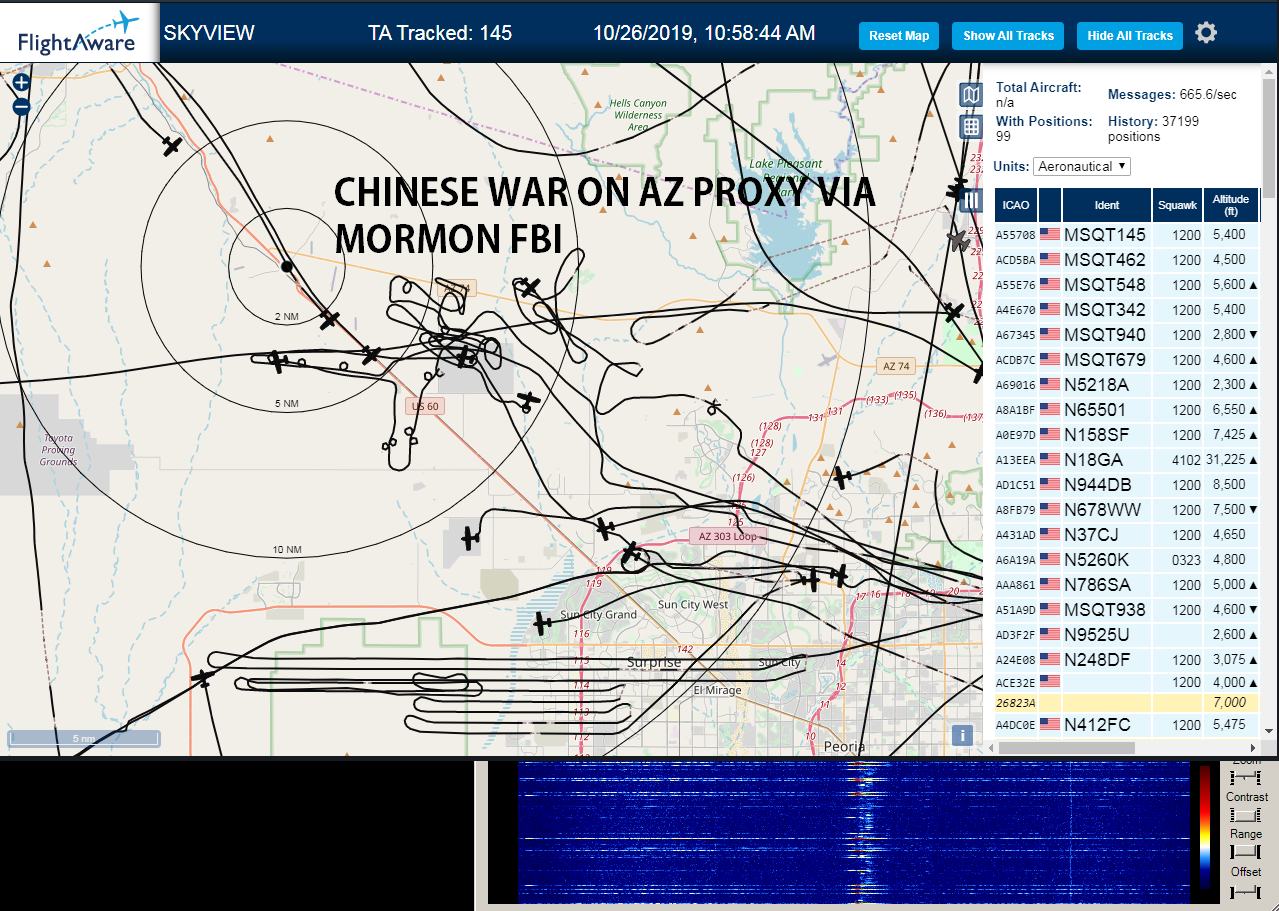1279x911 pixels.
Task: Sort by the flag column header
Action: (1050, 205)
